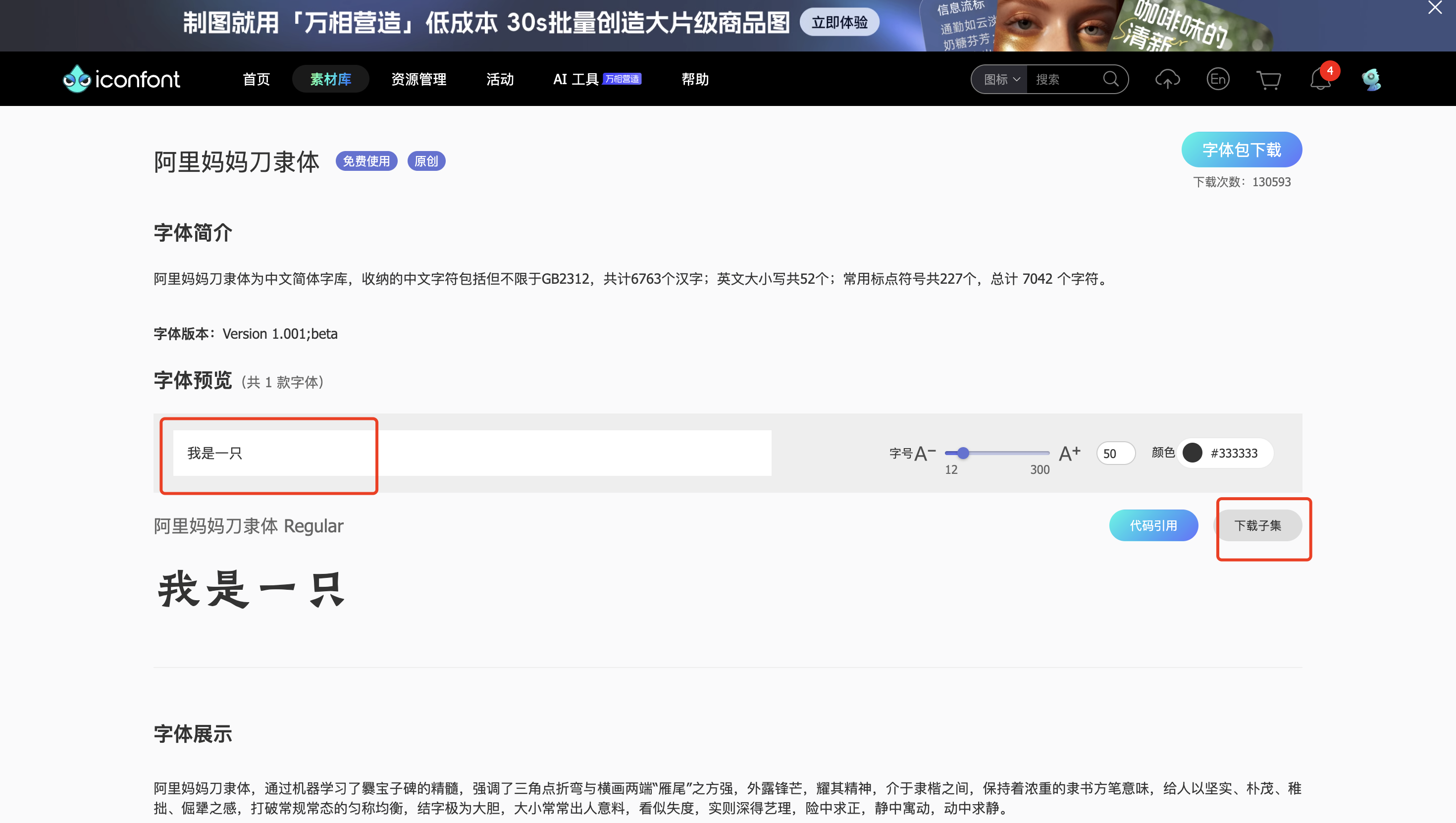Click the font size value field 50
1456x823 pixels.
(1115, 453)
